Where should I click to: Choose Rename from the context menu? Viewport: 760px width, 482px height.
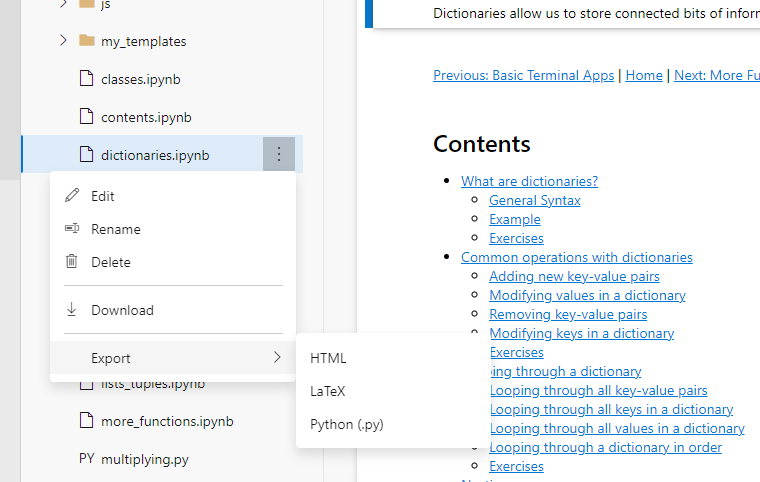point(173,229)
